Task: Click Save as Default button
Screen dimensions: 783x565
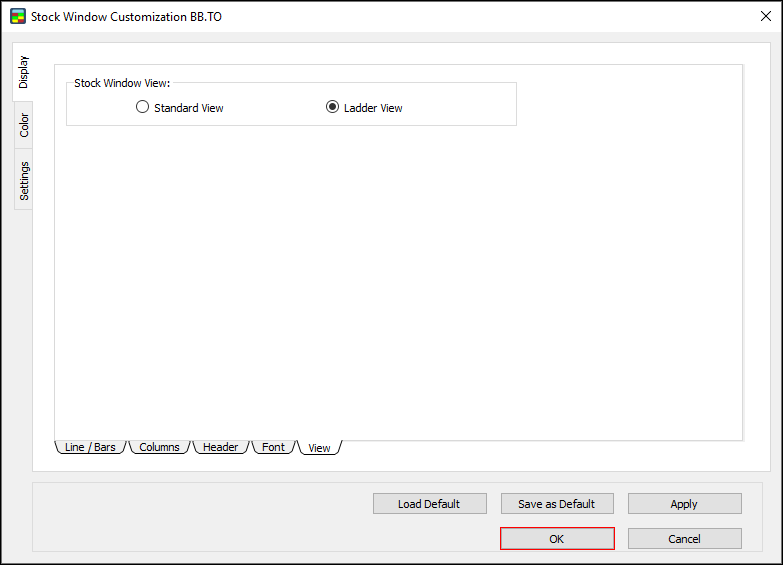Action: point(556,504)
